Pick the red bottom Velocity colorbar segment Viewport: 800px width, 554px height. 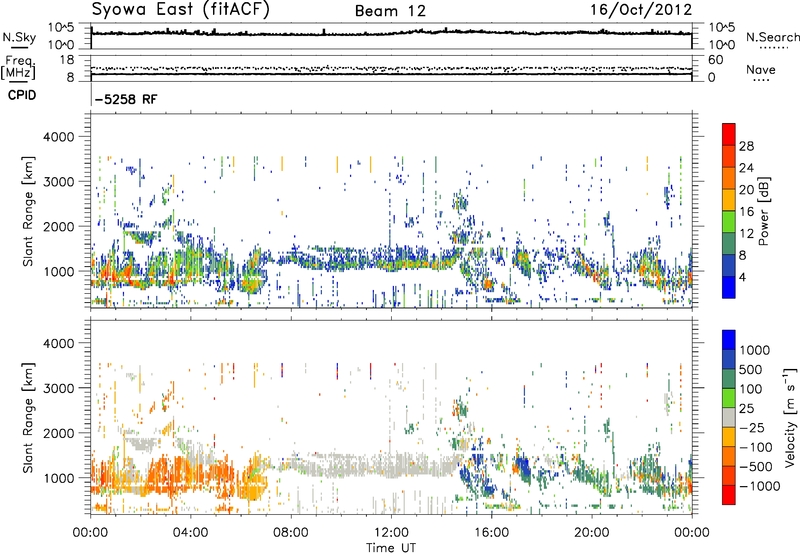[729, 495]
